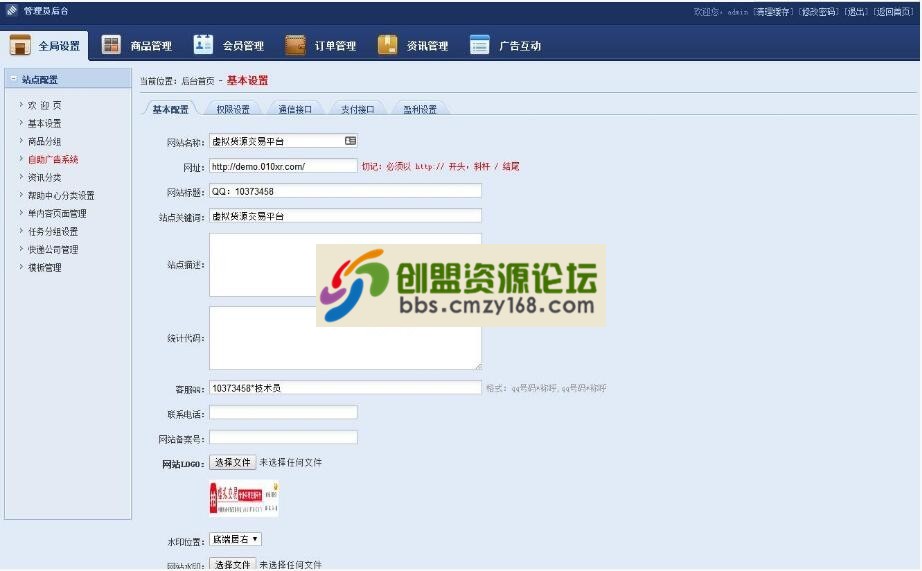Click the 管理员后台 logo icon
Screen dimensions: 922x571
click(x=12, y=10)
